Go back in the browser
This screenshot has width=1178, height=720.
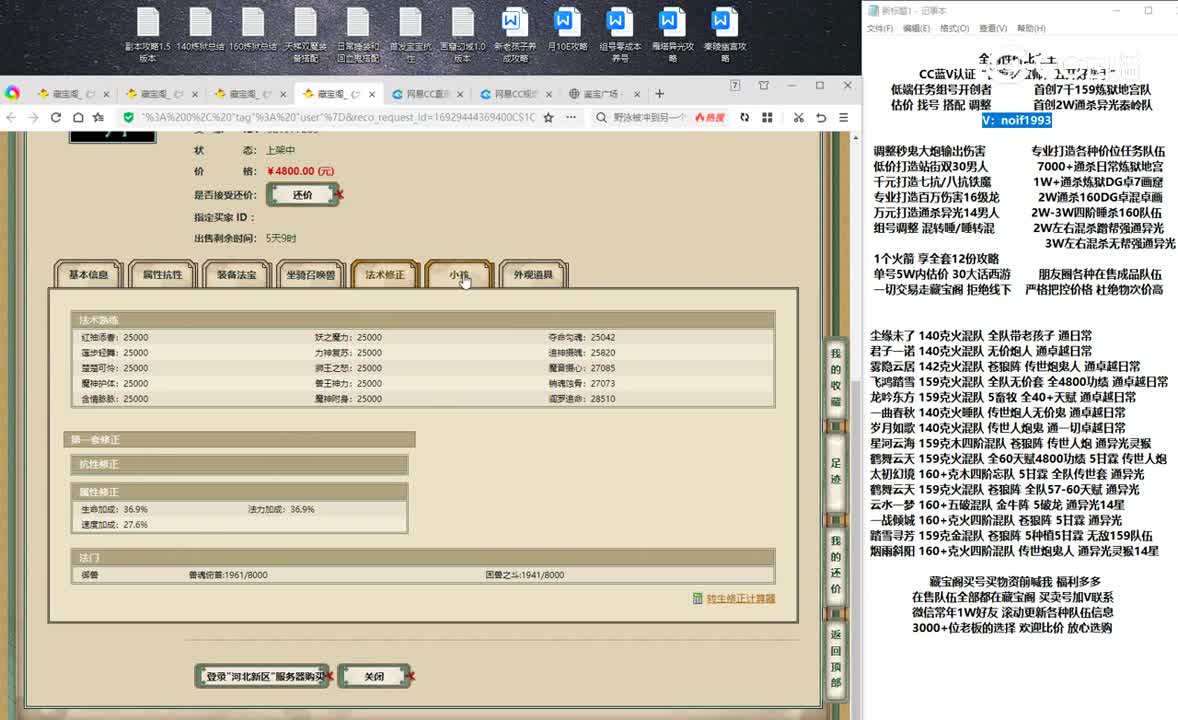point(11,117)
